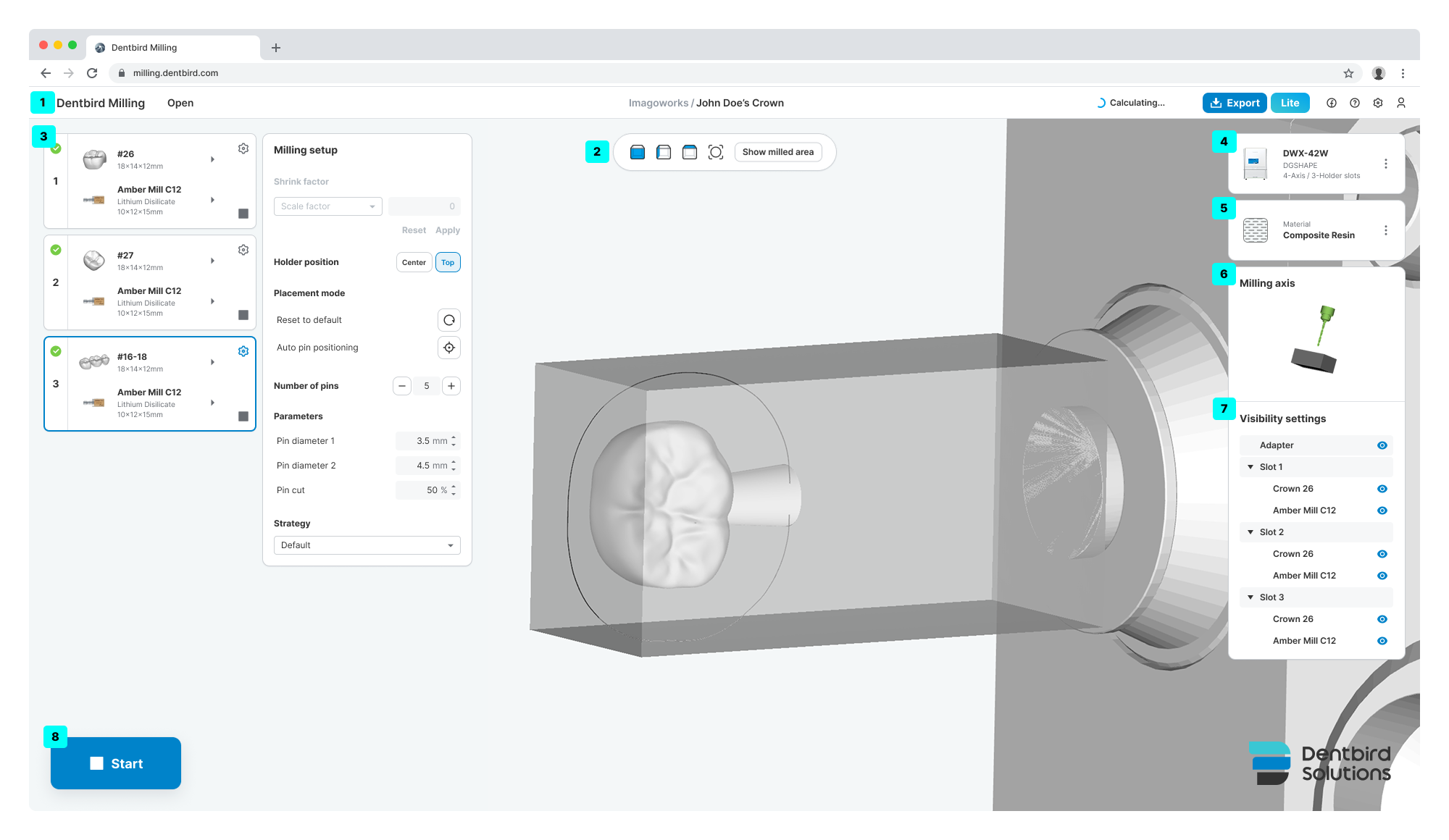The height and width of the screenshot is (840, 1449).
Task: Set holder position to Center
Action: [x=414, y=262]
